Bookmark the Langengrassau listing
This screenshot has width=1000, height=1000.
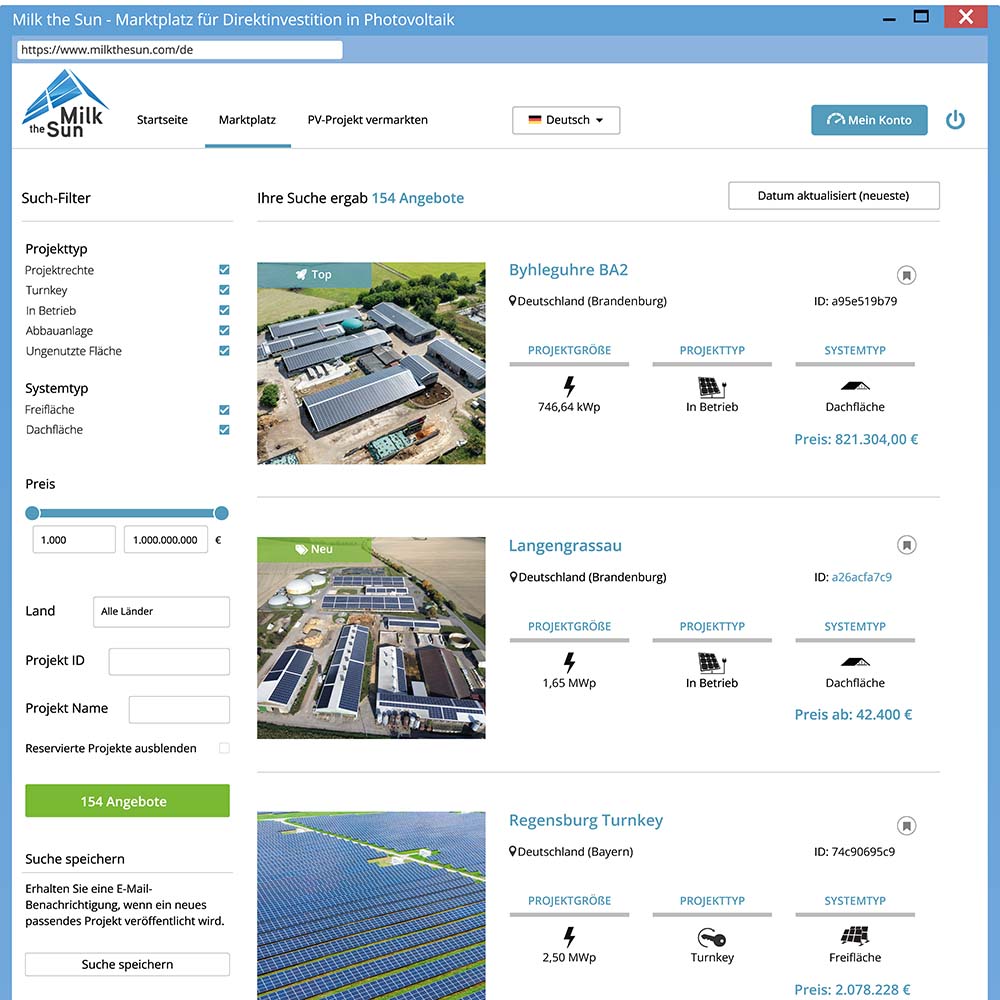906,545
